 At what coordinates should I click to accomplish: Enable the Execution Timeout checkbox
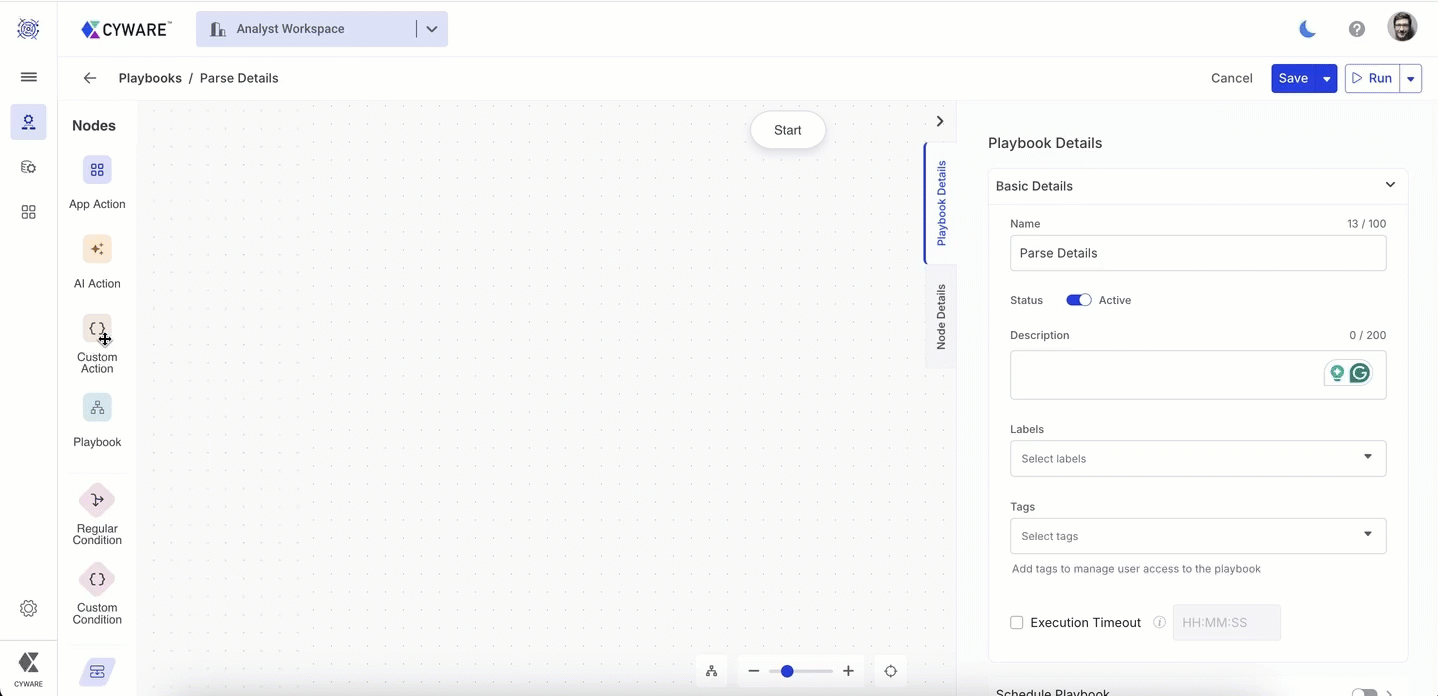(x=1017, y=623)
